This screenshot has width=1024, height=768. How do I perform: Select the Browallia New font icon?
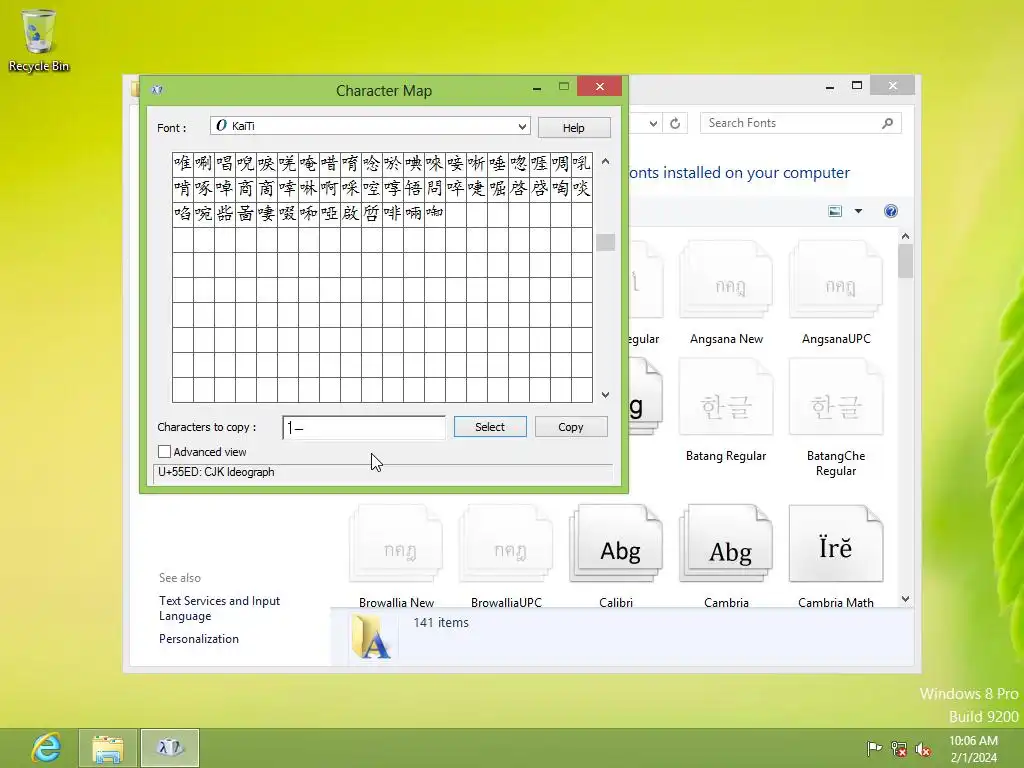(396, 545)
